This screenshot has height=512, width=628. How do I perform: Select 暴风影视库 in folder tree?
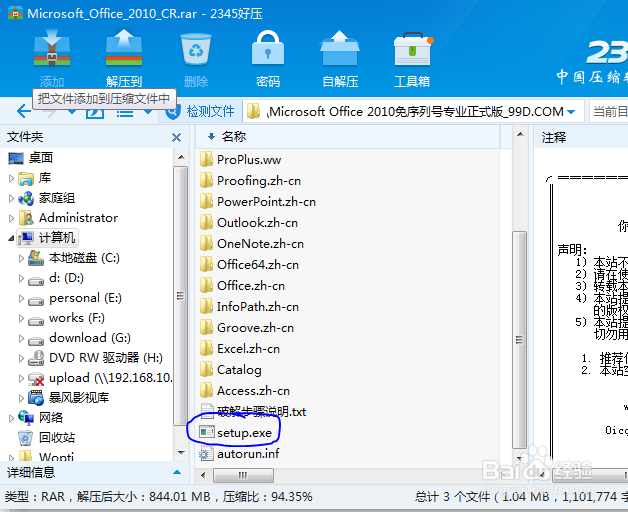tap(79, 398)
